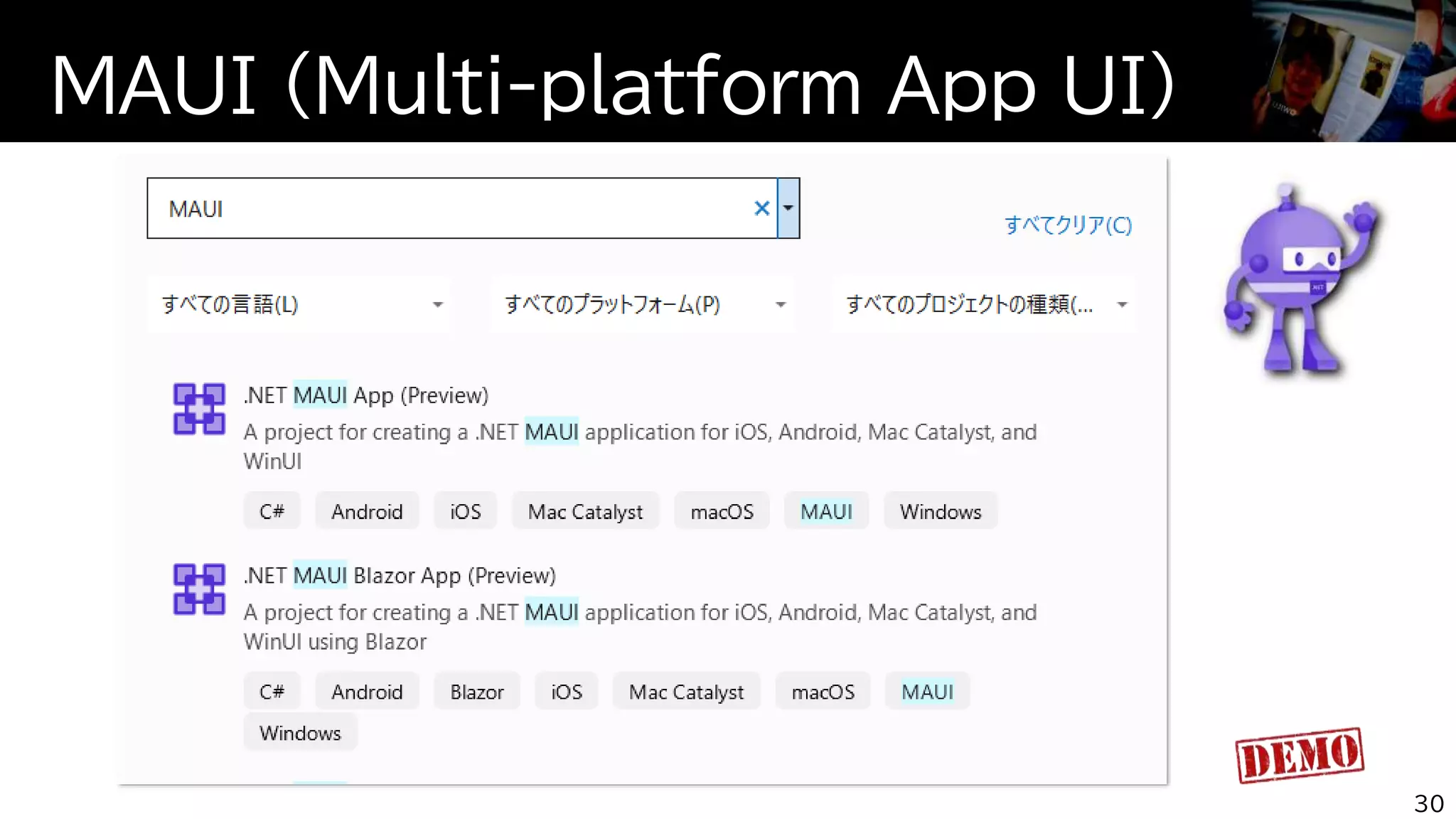Image resolution: width=1456 pixels, height=819 pixels.
Task: Select the .NET MAUI Blazor App (Preview) title
Action: (400, 575)
